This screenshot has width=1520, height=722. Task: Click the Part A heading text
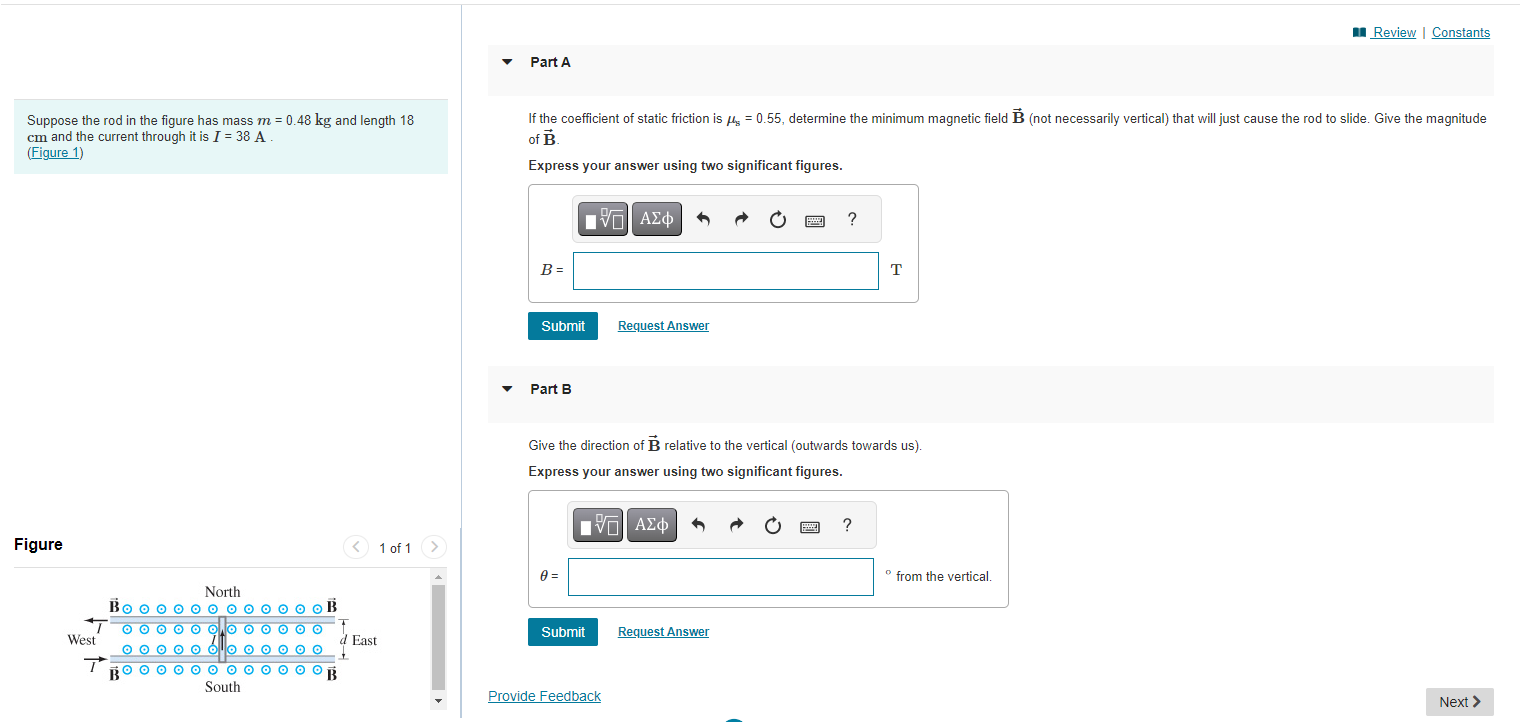pos(550,62)
